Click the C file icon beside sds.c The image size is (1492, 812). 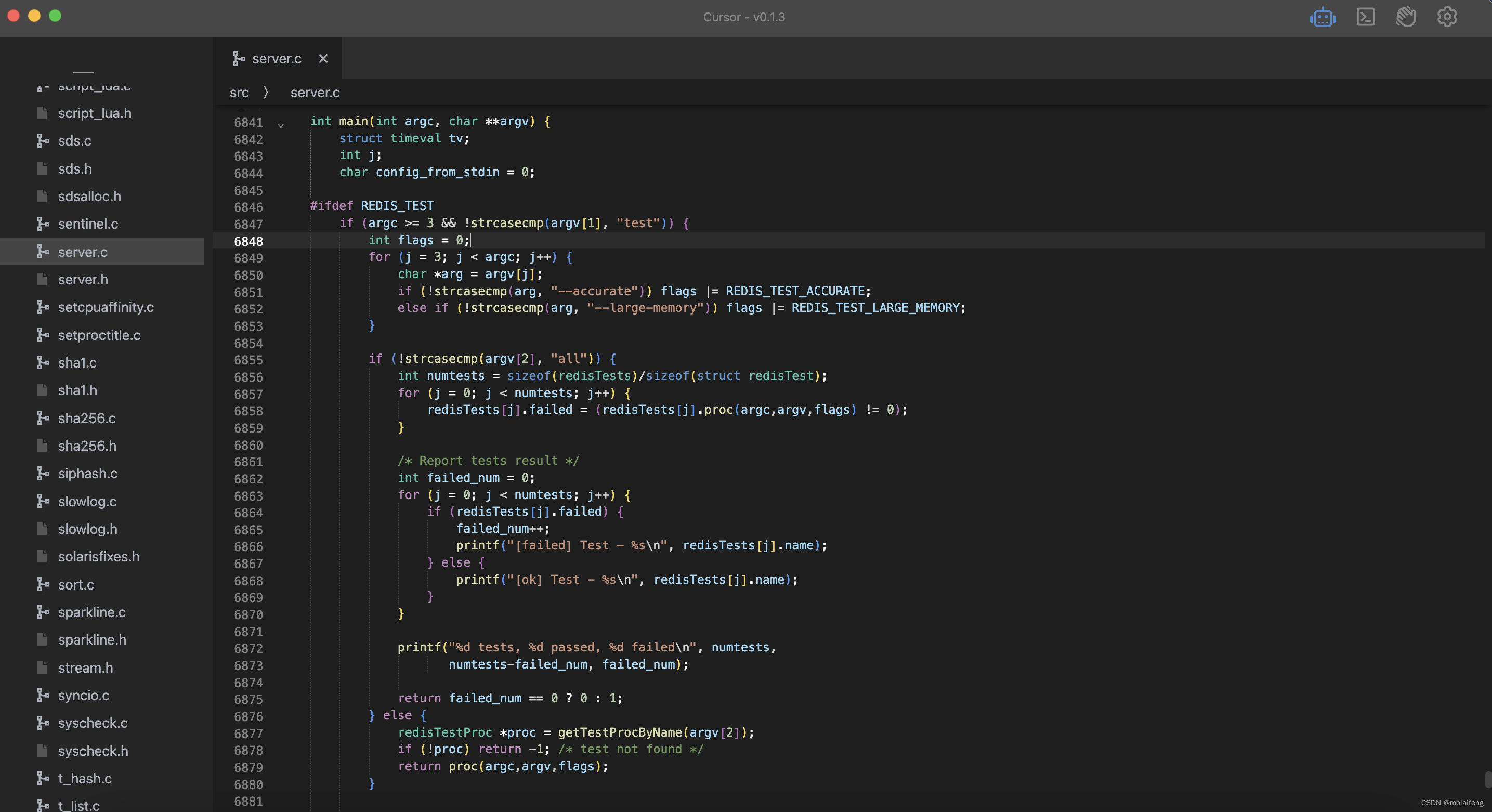click(43, 140)
